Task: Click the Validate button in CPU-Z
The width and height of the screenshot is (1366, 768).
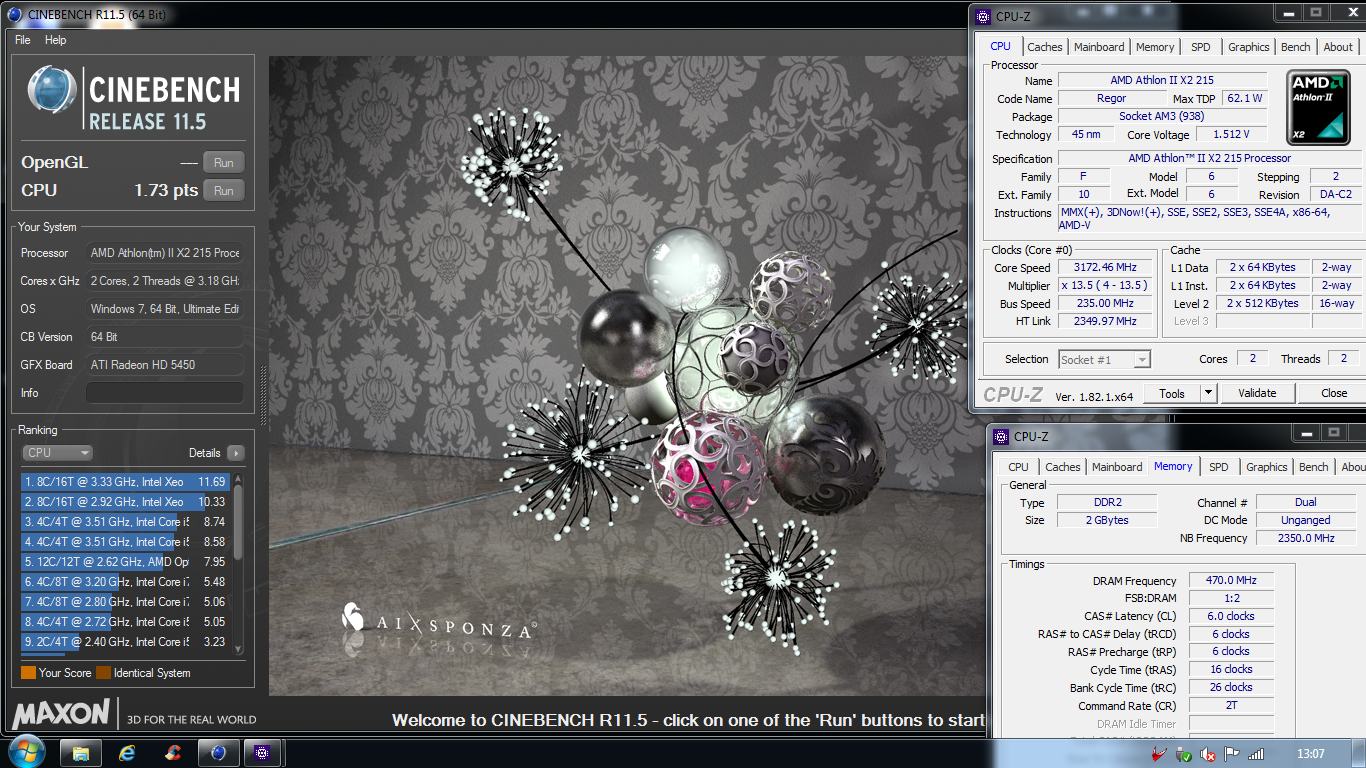Action: click(x=1257, y=393)
